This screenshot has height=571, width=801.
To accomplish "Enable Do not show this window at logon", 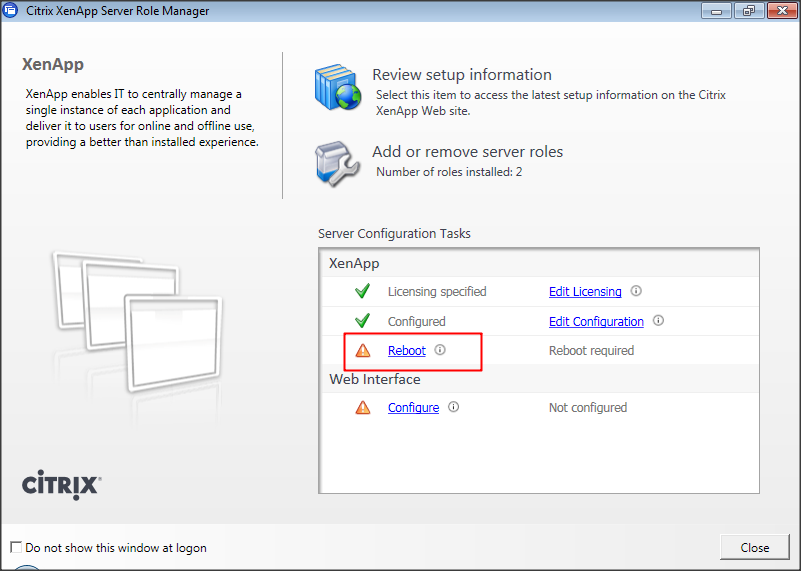I will [15, 548].
